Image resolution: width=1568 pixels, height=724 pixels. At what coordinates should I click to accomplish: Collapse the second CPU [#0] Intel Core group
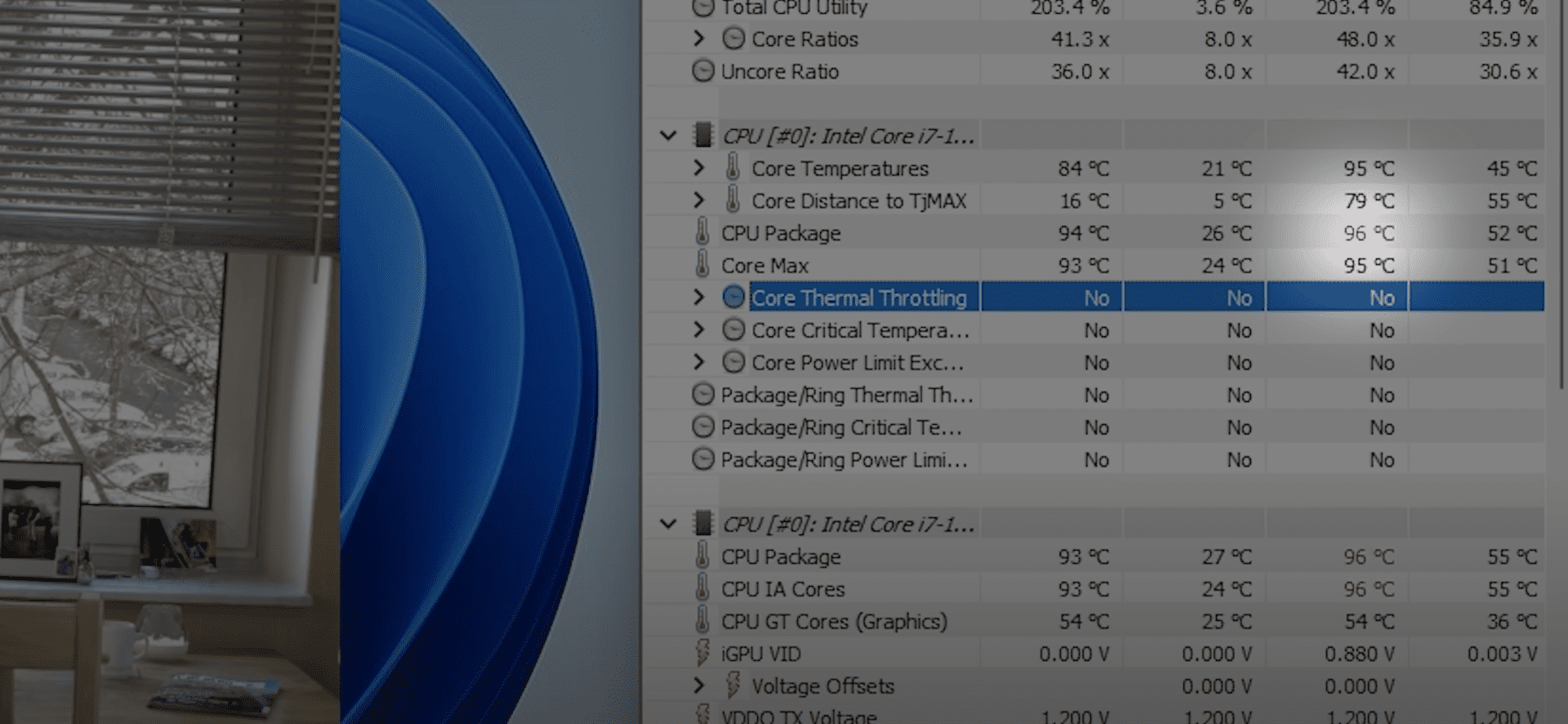(x=668, y=524)
